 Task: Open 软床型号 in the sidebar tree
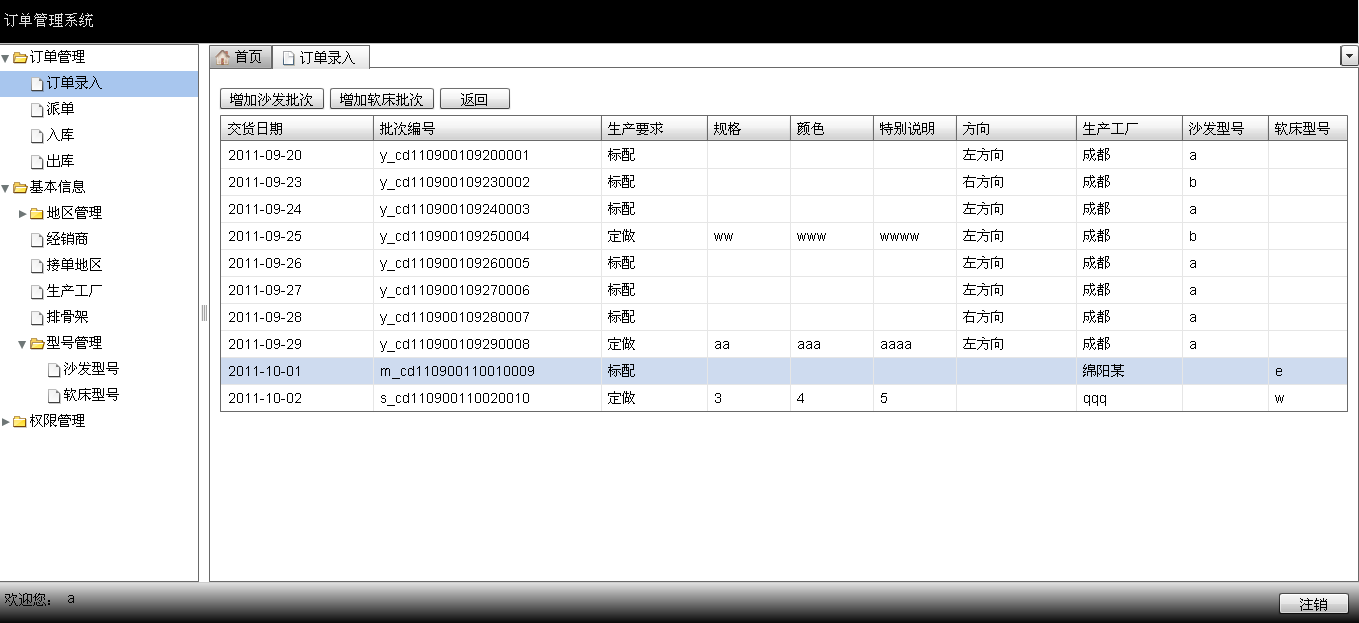(91, 395)
